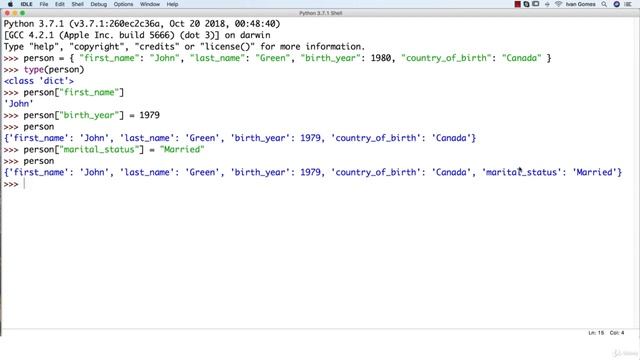Open Notification Center list icon
Screen dimensions: 640x360
628,4
